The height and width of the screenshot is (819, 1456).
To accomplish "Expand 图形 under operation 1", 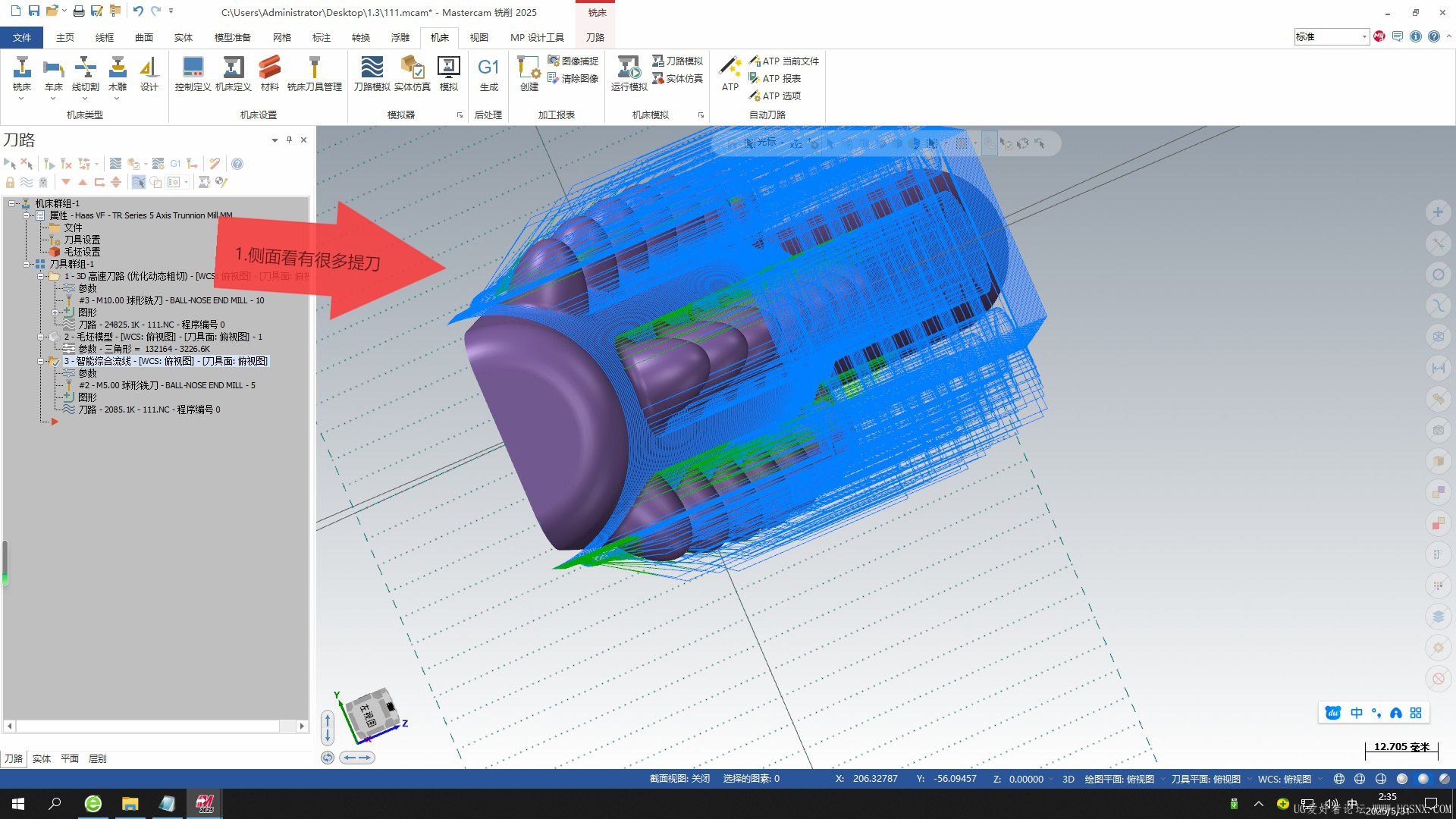I will (55, 312).
